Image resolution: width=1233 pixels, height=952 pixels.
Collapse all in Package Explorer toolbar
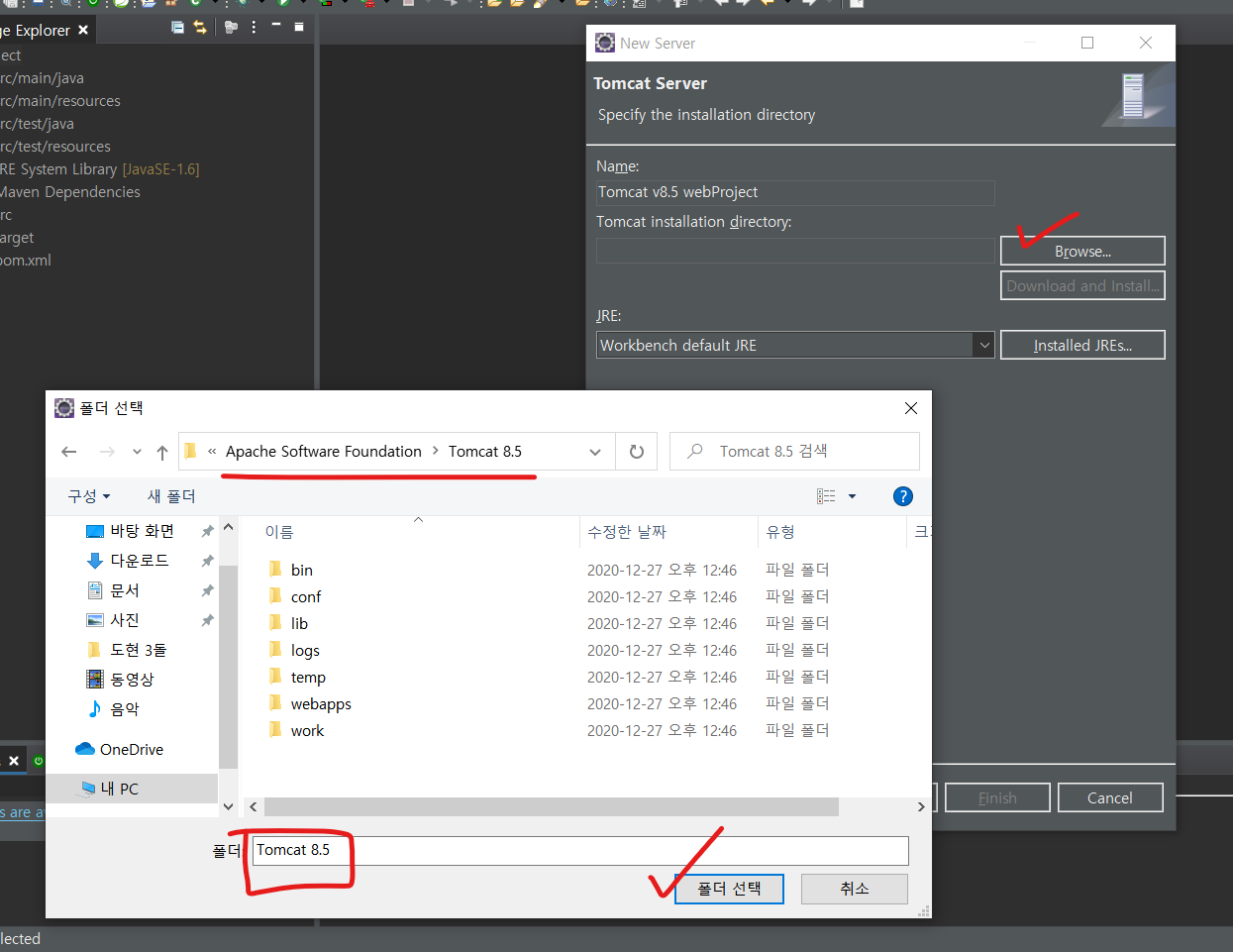pos(177,28)
